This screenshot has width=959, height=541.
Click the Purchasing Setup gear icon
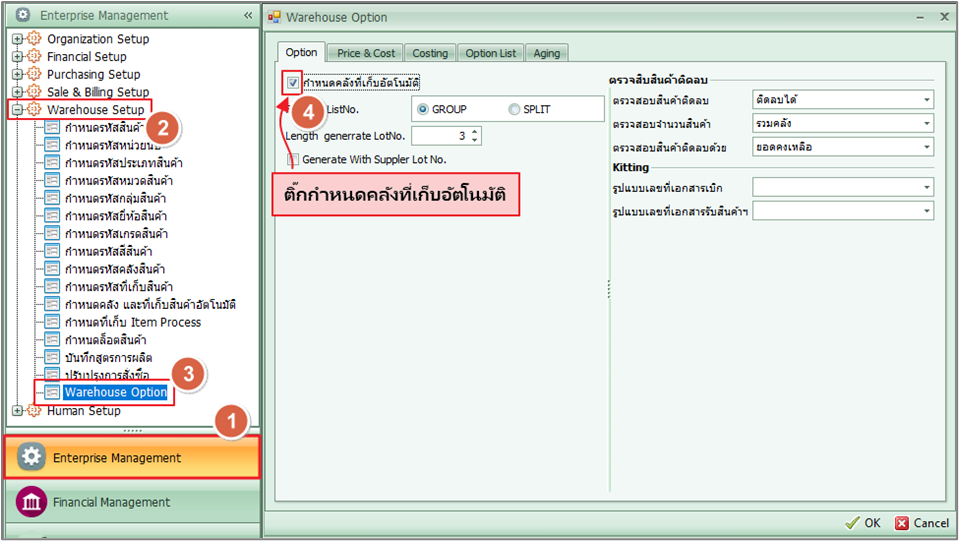coord(35,74)
